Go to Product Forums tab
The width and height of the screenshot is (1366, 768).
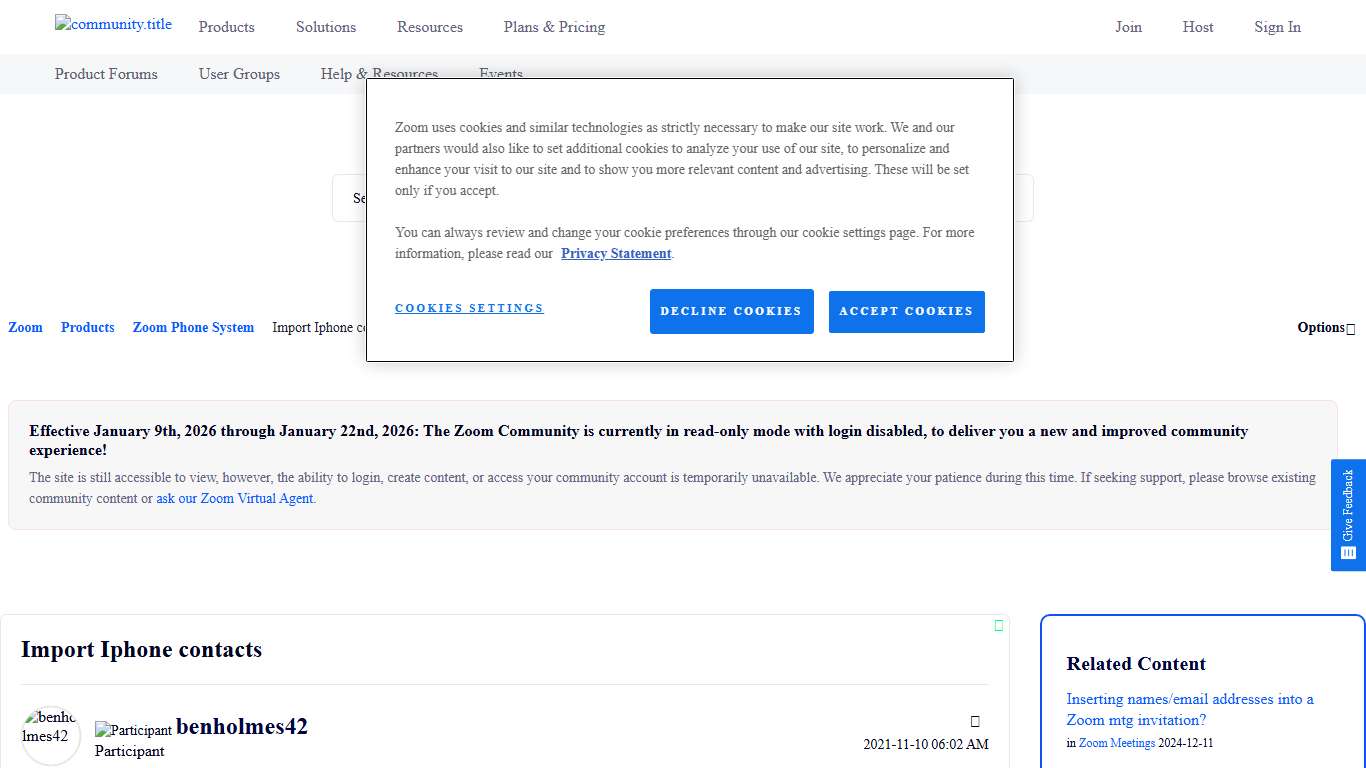pyautogui.click(x=106, y=74)
